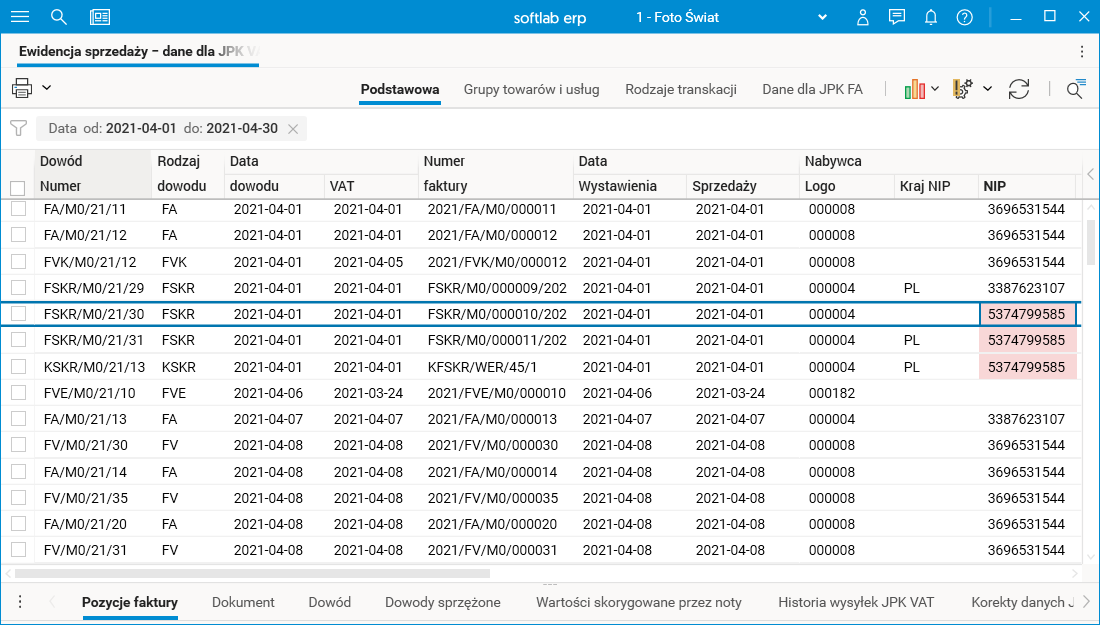Sort by the Numer faktury column header

[495, 173]
